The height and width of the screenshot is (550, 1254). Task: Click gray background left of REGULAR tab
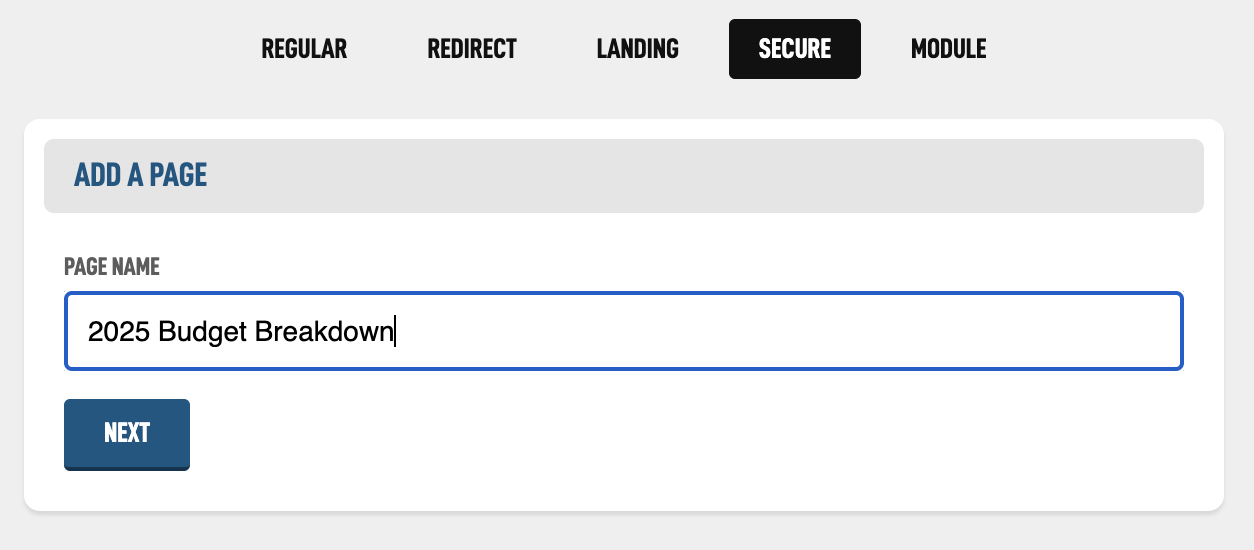click(x=120, y=48)
